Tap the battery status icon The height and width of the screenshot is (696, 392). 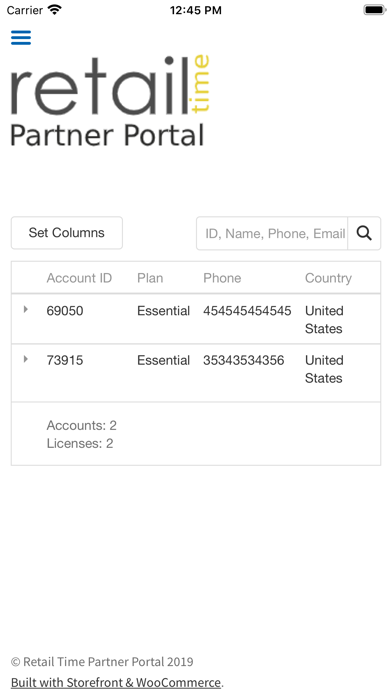[375, 10]
